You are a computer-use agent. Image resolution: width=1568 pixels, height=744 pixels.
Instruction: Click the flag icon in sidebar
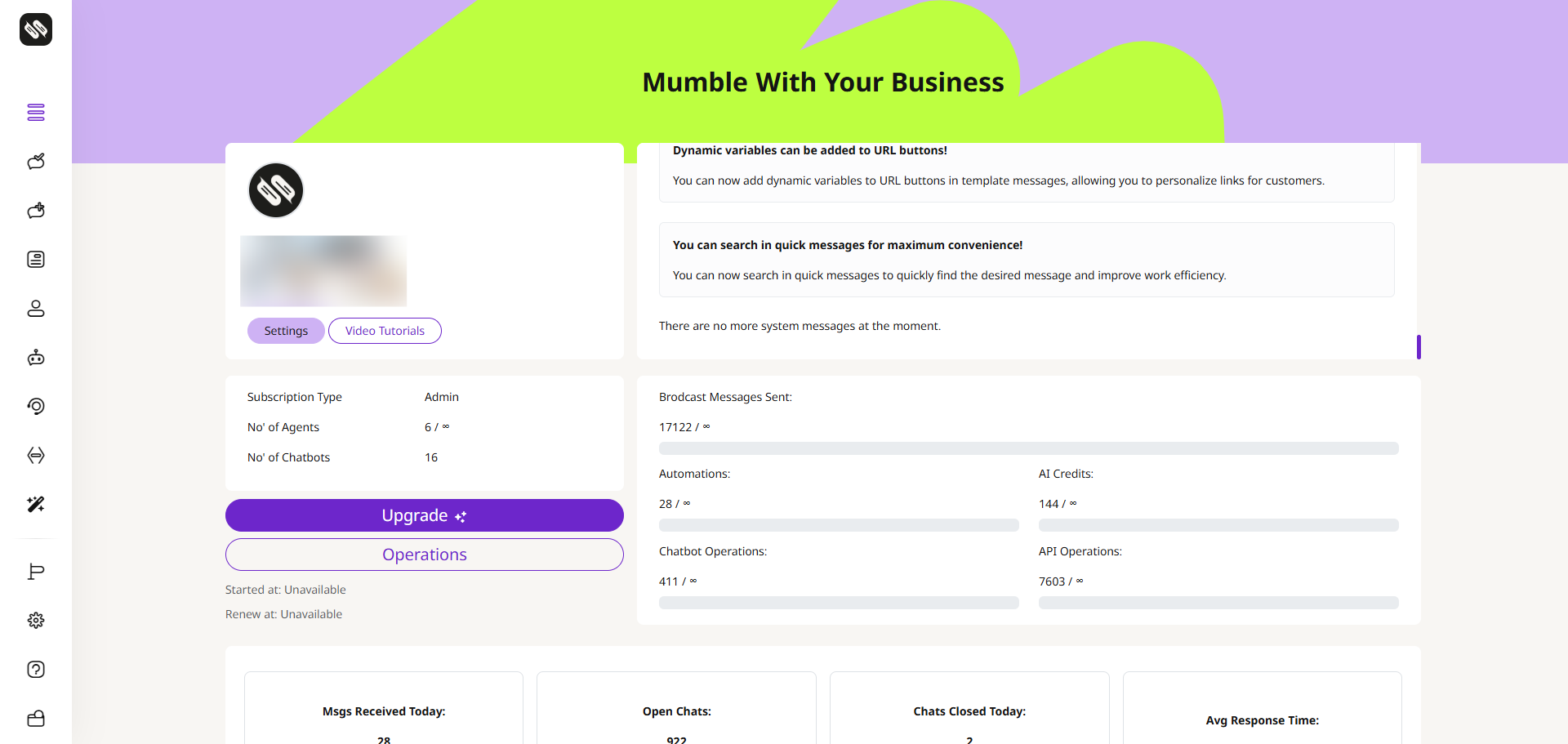tap(36, 572)
